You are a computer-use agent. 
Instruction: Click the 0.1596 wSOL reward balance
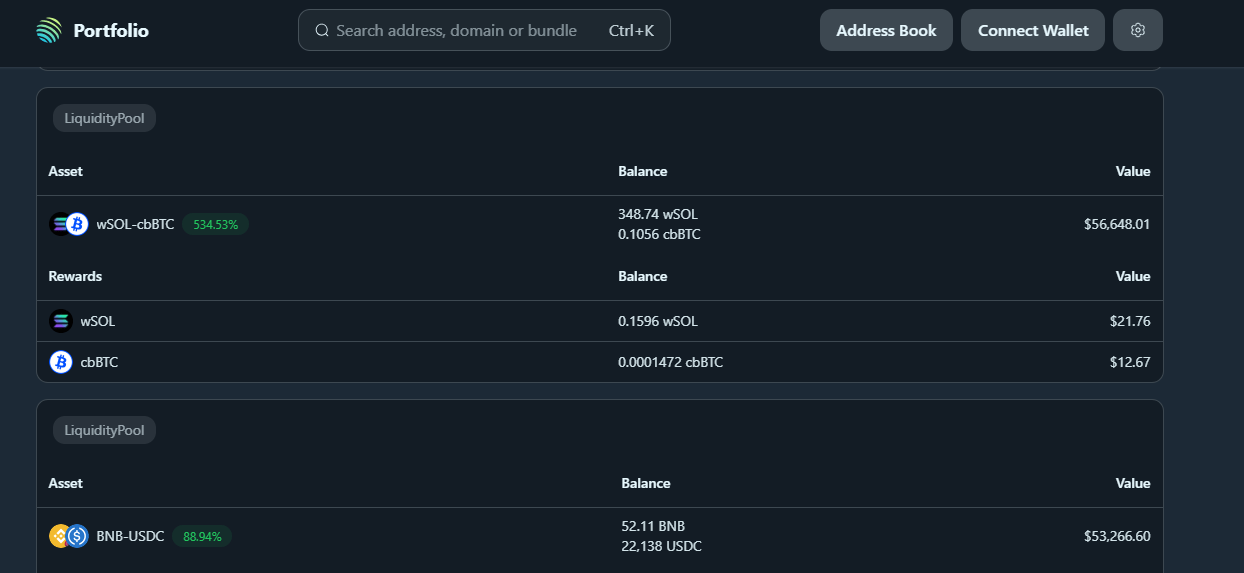(x=658, y=321)
